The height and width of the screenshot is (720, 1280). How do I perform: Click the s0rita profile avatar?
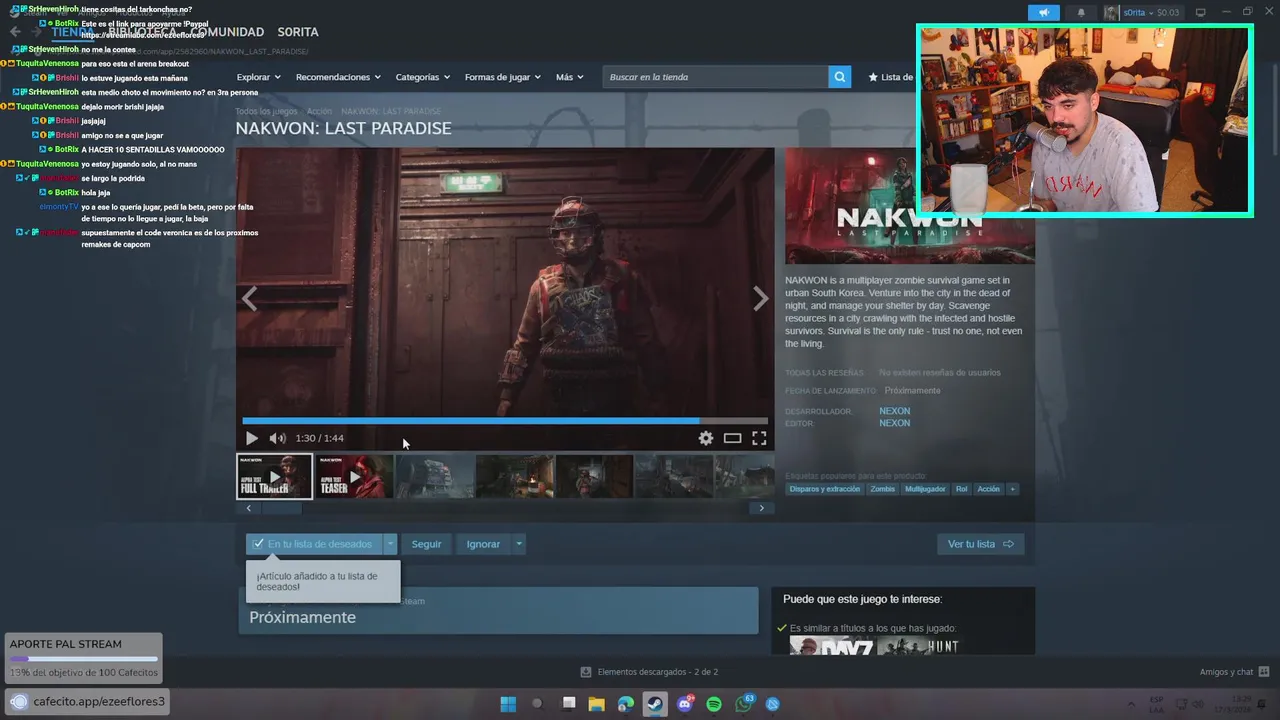click(1112, 12)
